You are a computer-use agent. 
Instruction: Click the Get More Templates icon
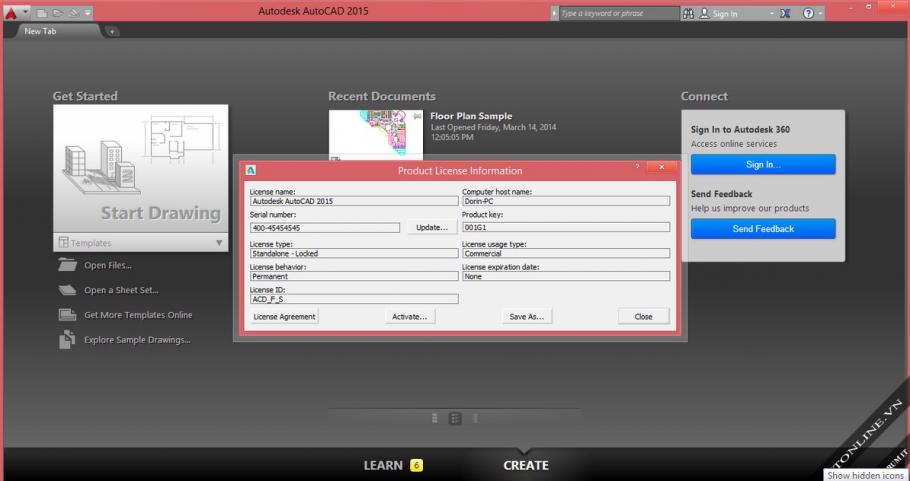coord(67,315)
